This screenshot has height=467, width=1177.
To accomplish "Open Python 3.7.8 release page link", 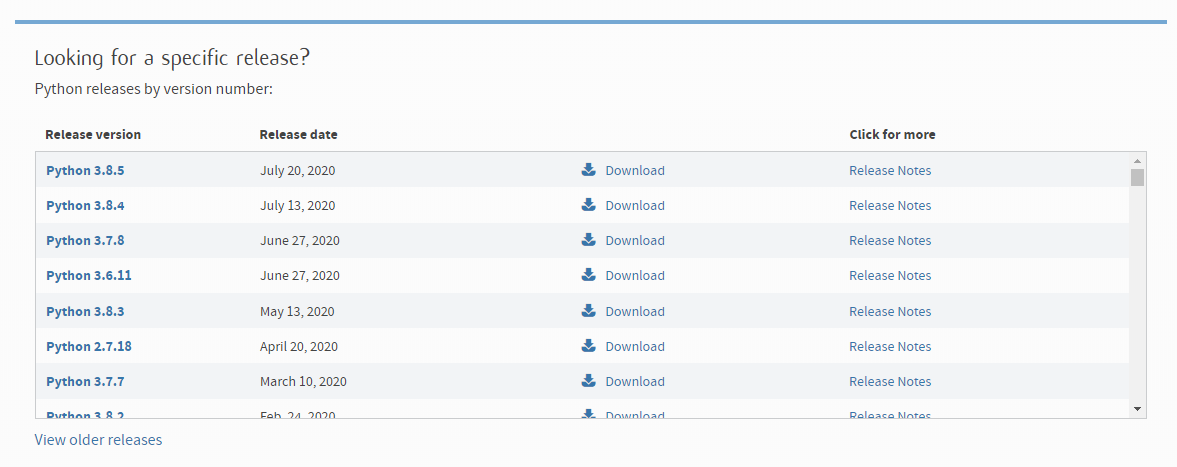I will (x=85, y=241).
